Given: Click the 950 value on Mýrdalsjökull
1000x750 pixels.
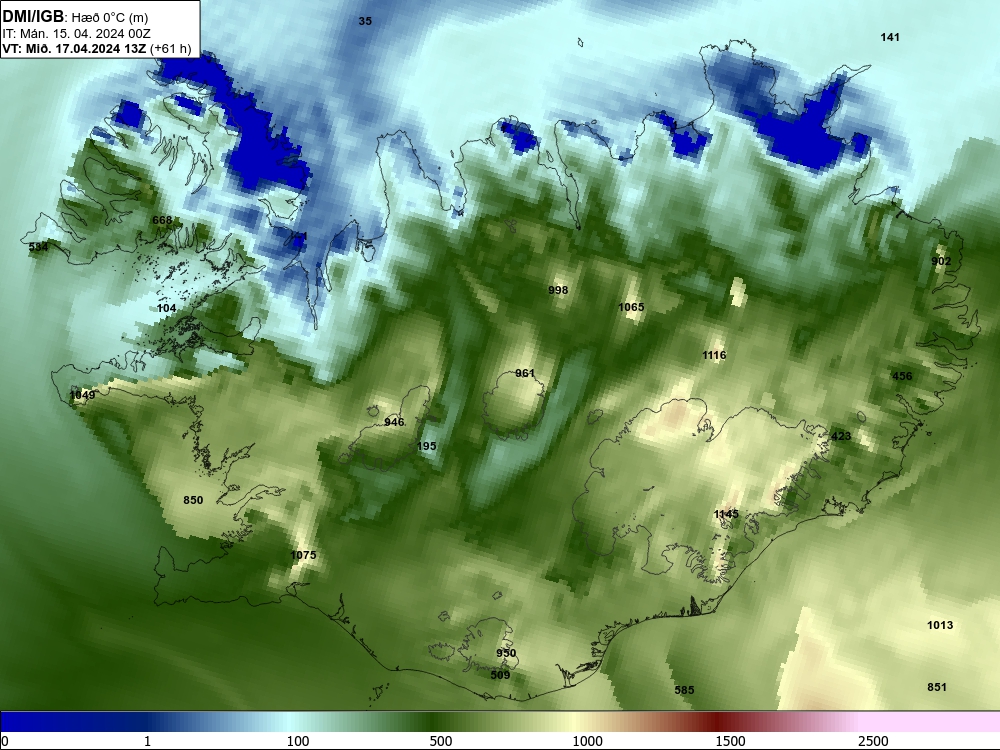Looking at the screenshot, I should pos(506,653).
